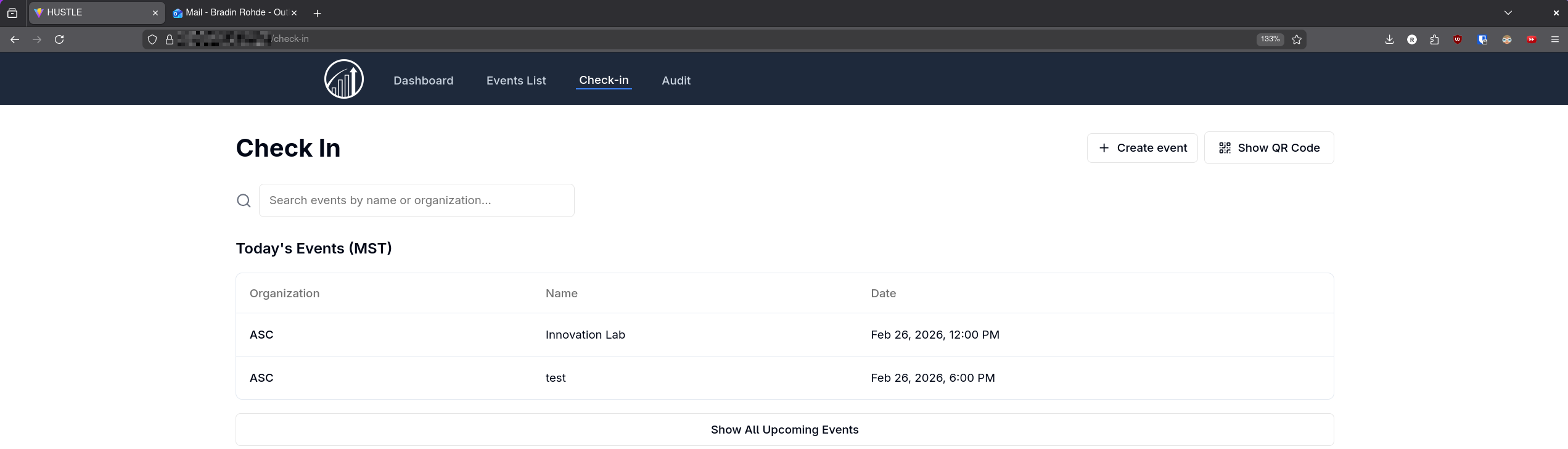The image size is (1568, 449).
Task: Select the test event name
Action: tap(556, 378)
